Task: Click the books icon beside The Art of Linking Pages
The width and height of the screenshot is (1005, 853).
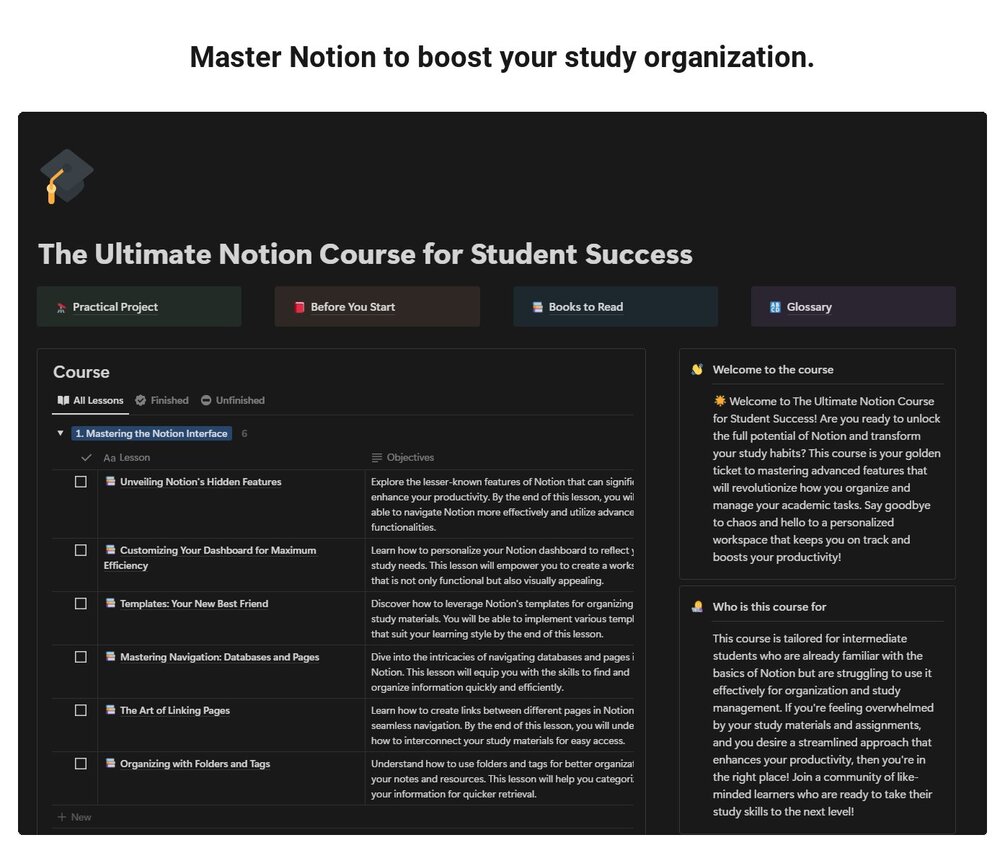Action: click(110, 710)
